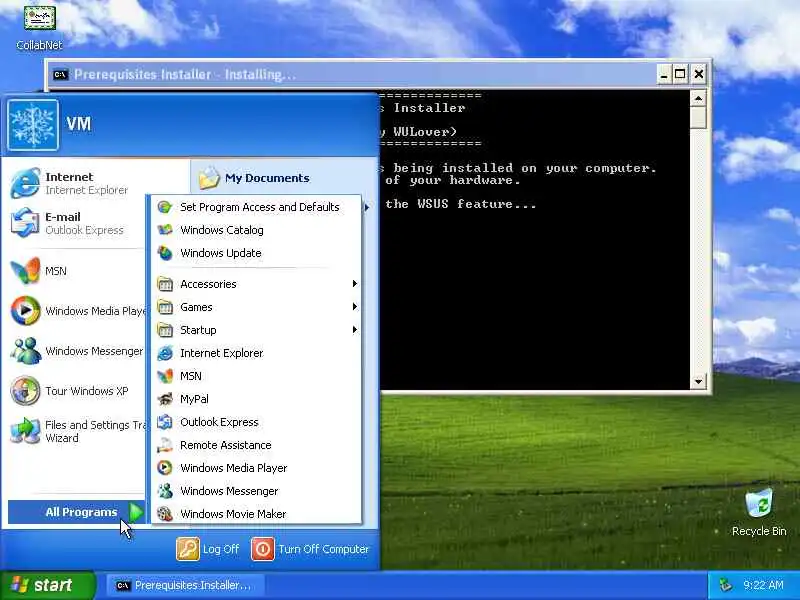
Task: Click console scrollbar up arrow
Action: pyautogui.click(x=698, y=97)
